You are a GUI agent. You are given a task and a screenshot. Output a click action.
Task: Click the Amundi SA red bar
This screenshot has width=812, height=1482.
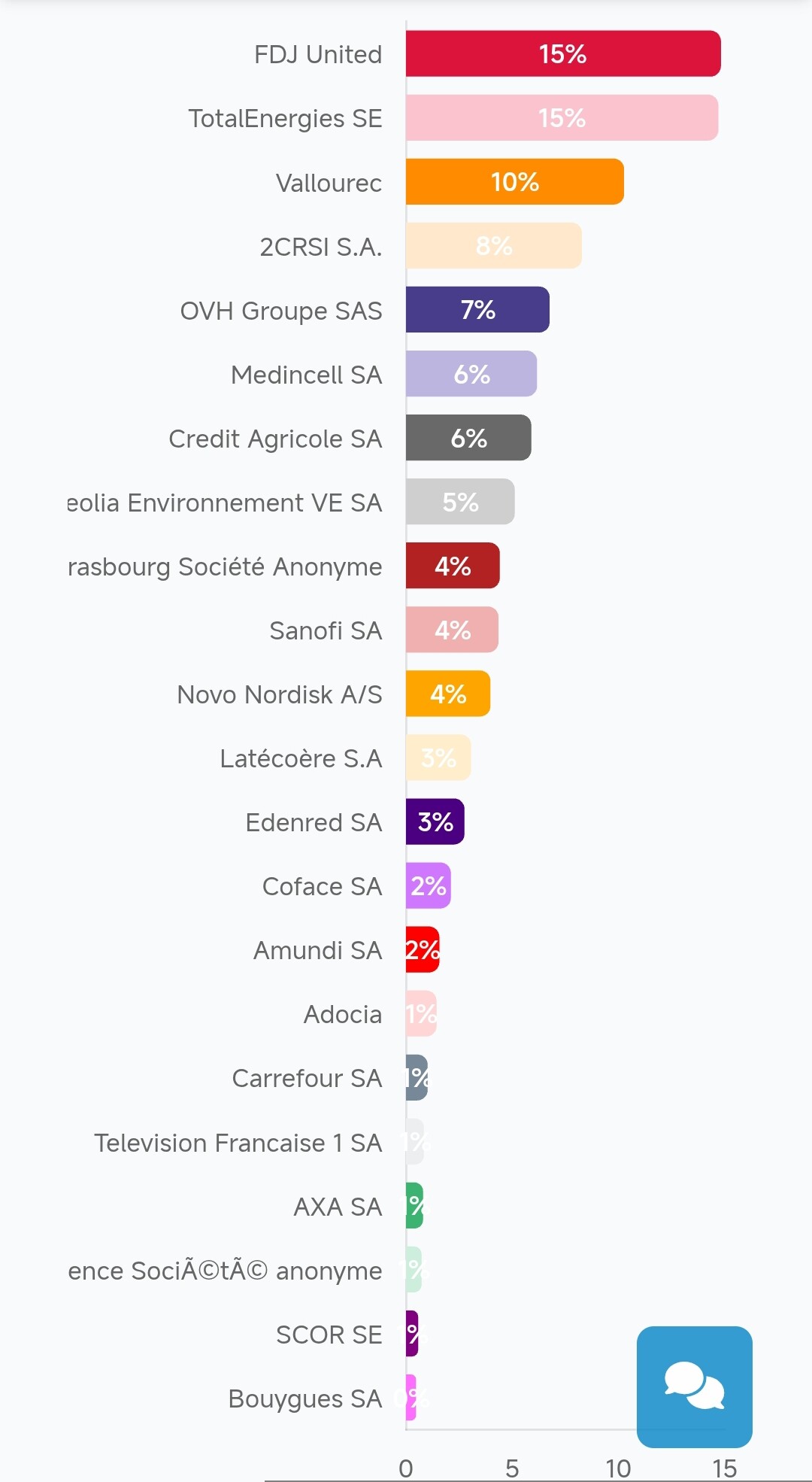[x=422, y=949]
